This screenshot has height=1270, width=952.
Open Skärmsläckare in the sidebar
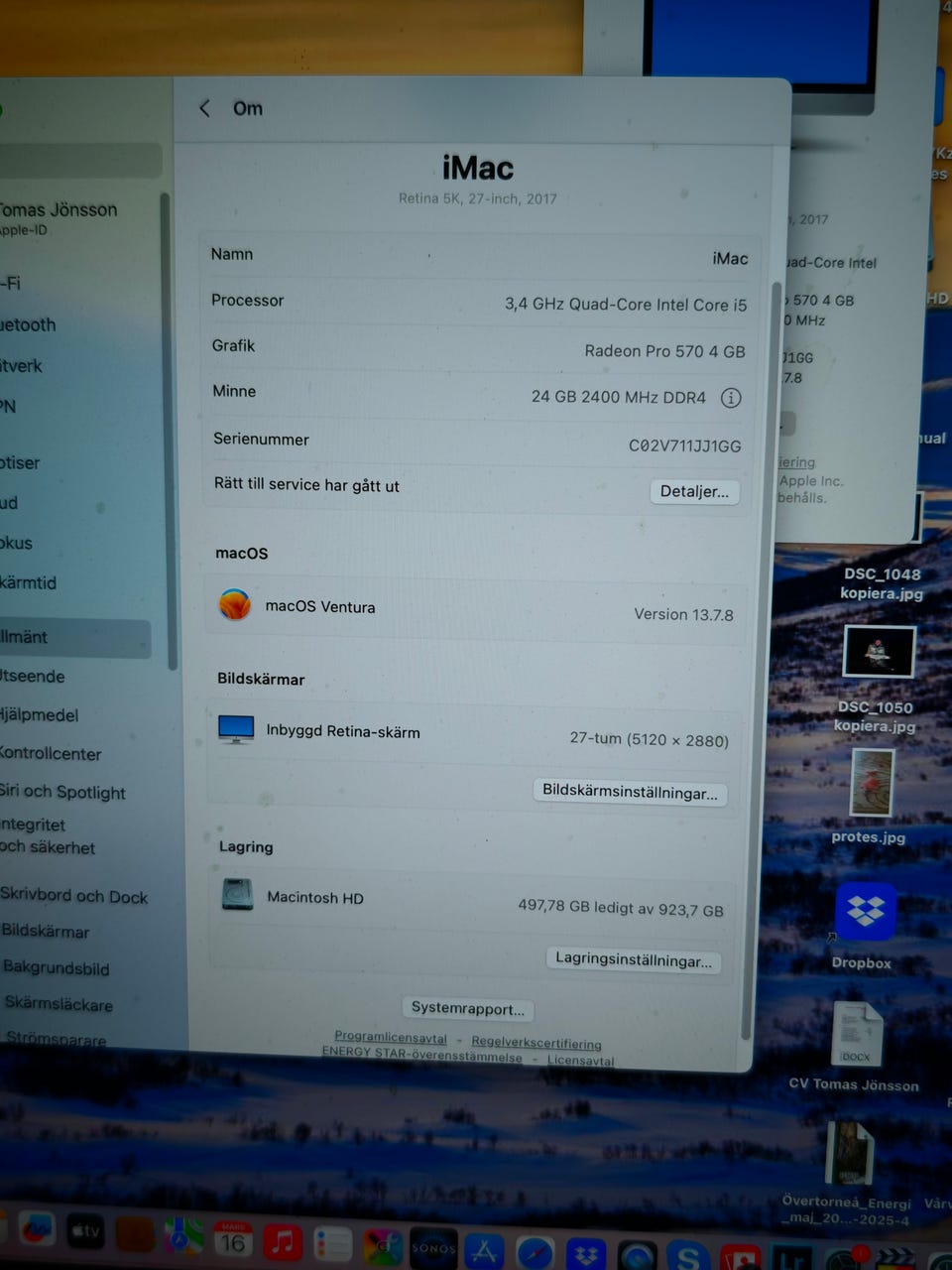pos(59,1004)
